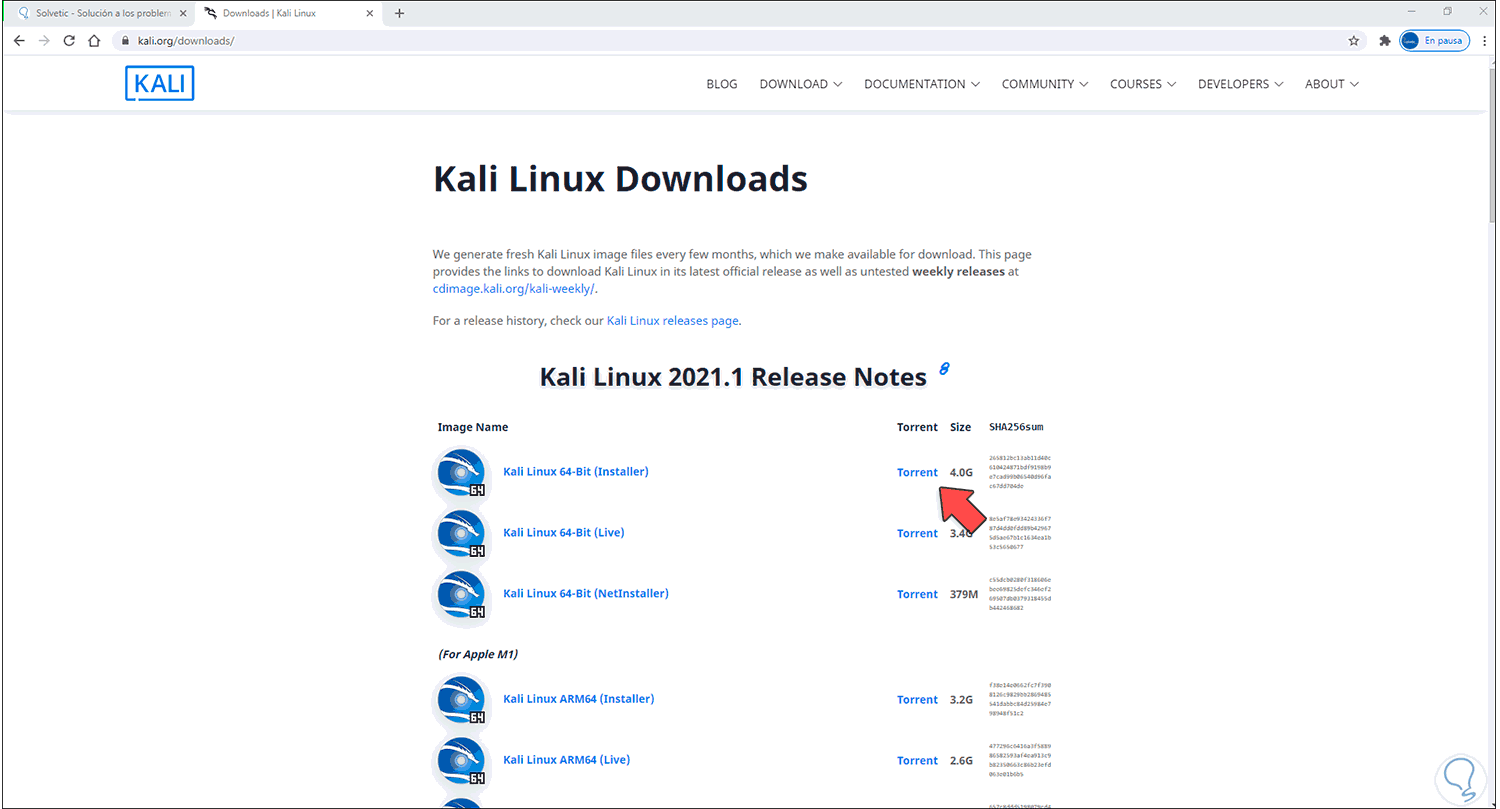
Task: Reload the current page
Action: click(x=68, y=40)
